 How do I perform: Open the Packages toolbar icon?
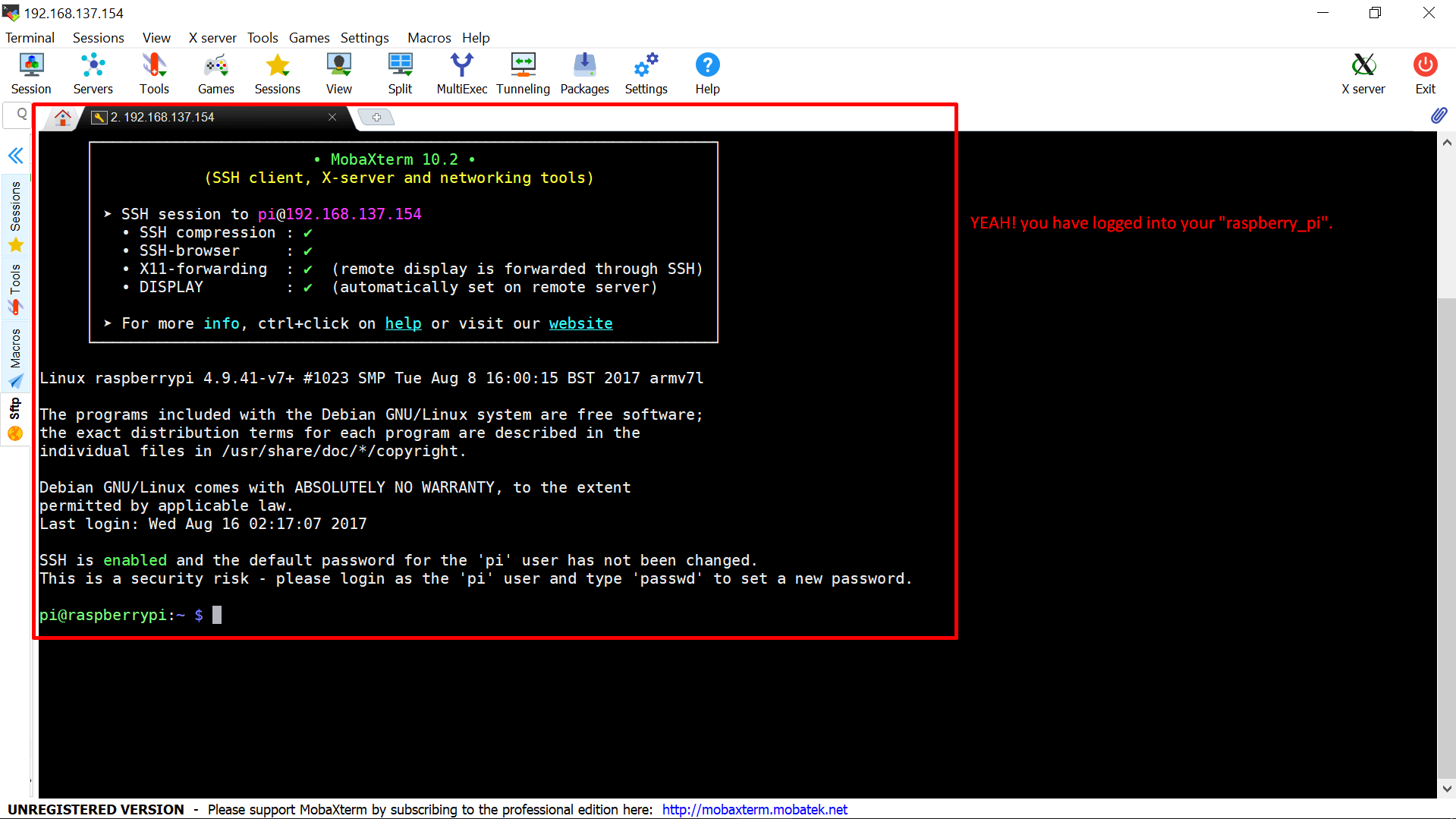pos(584,74)
